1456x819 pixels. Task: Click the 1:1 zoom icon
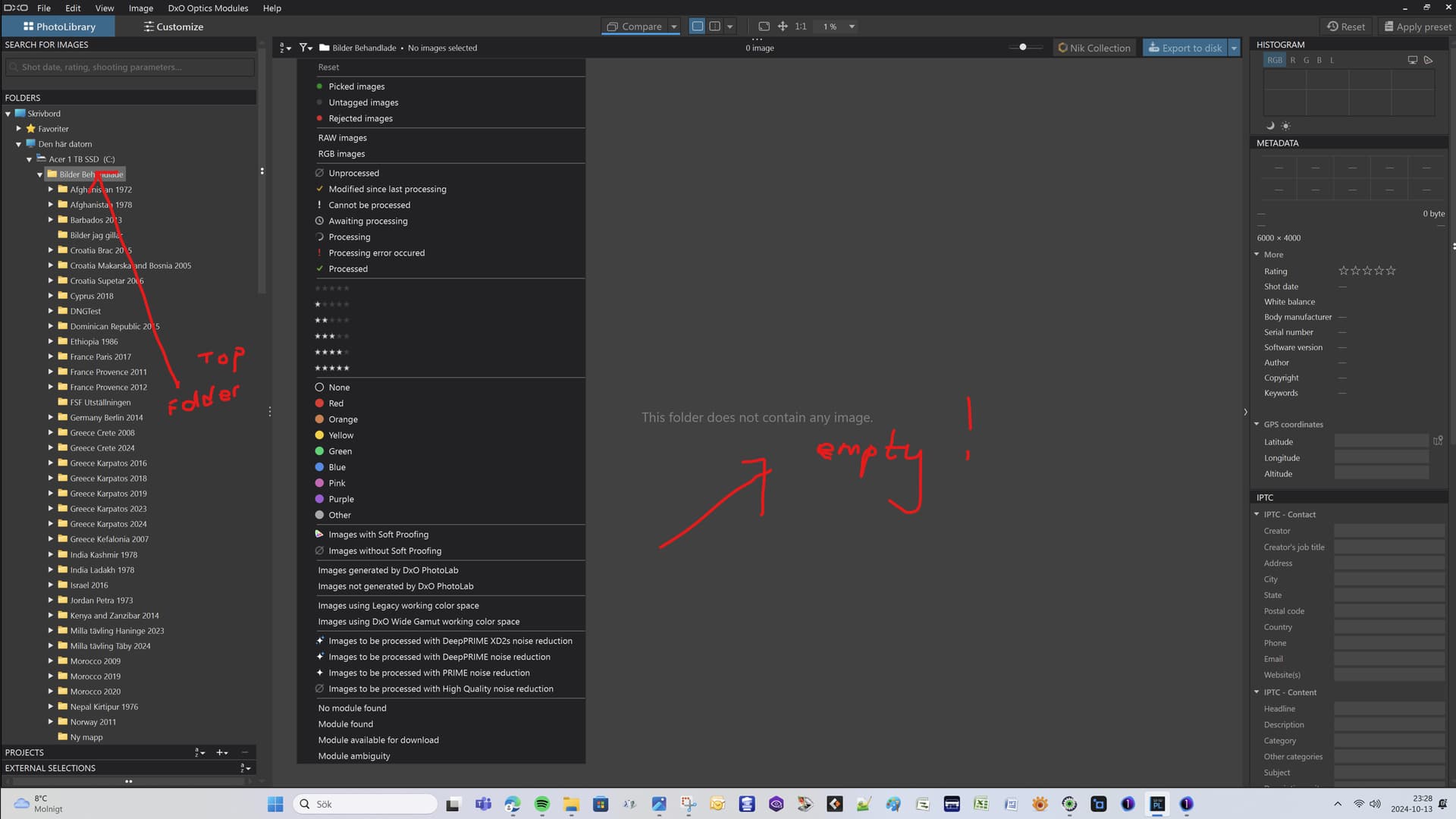801,27
